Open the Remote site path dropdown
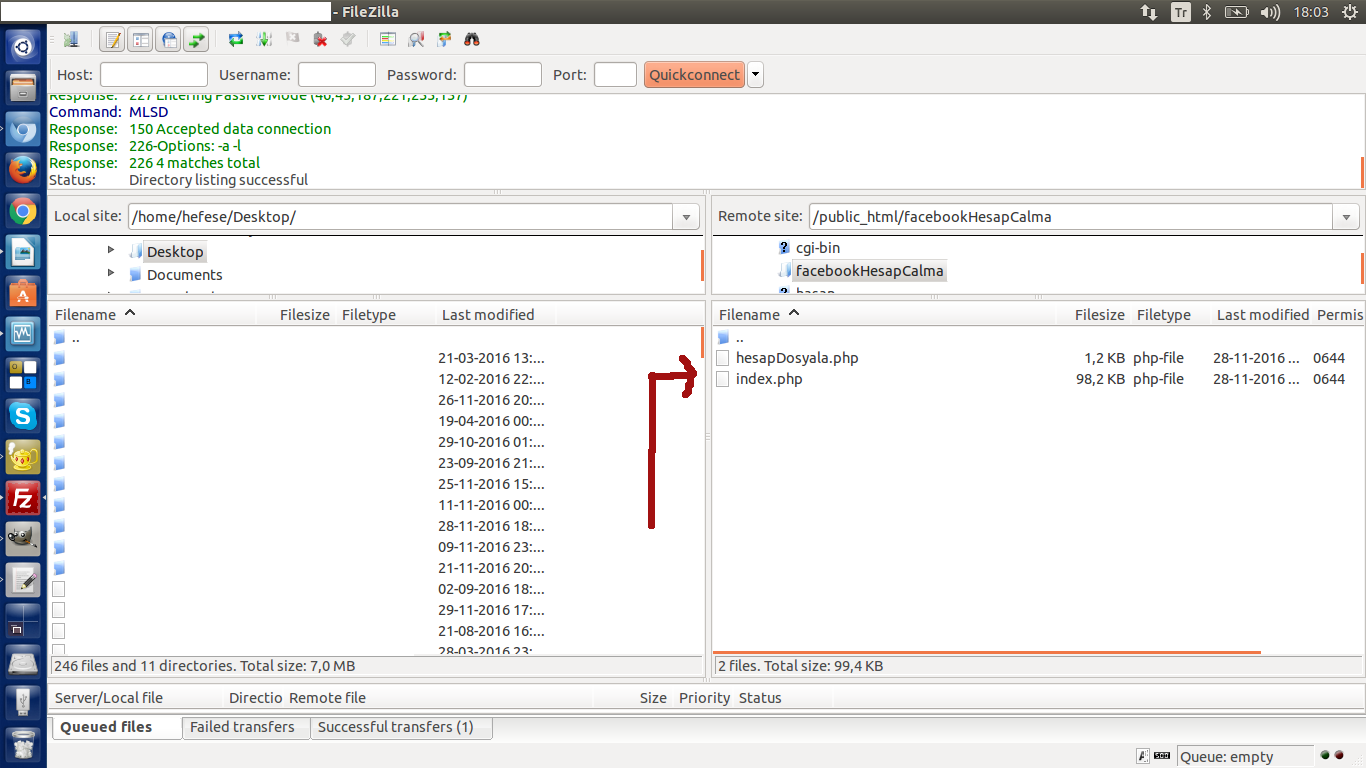The height and width of the screenshot is (768, 1366). 1346,217
